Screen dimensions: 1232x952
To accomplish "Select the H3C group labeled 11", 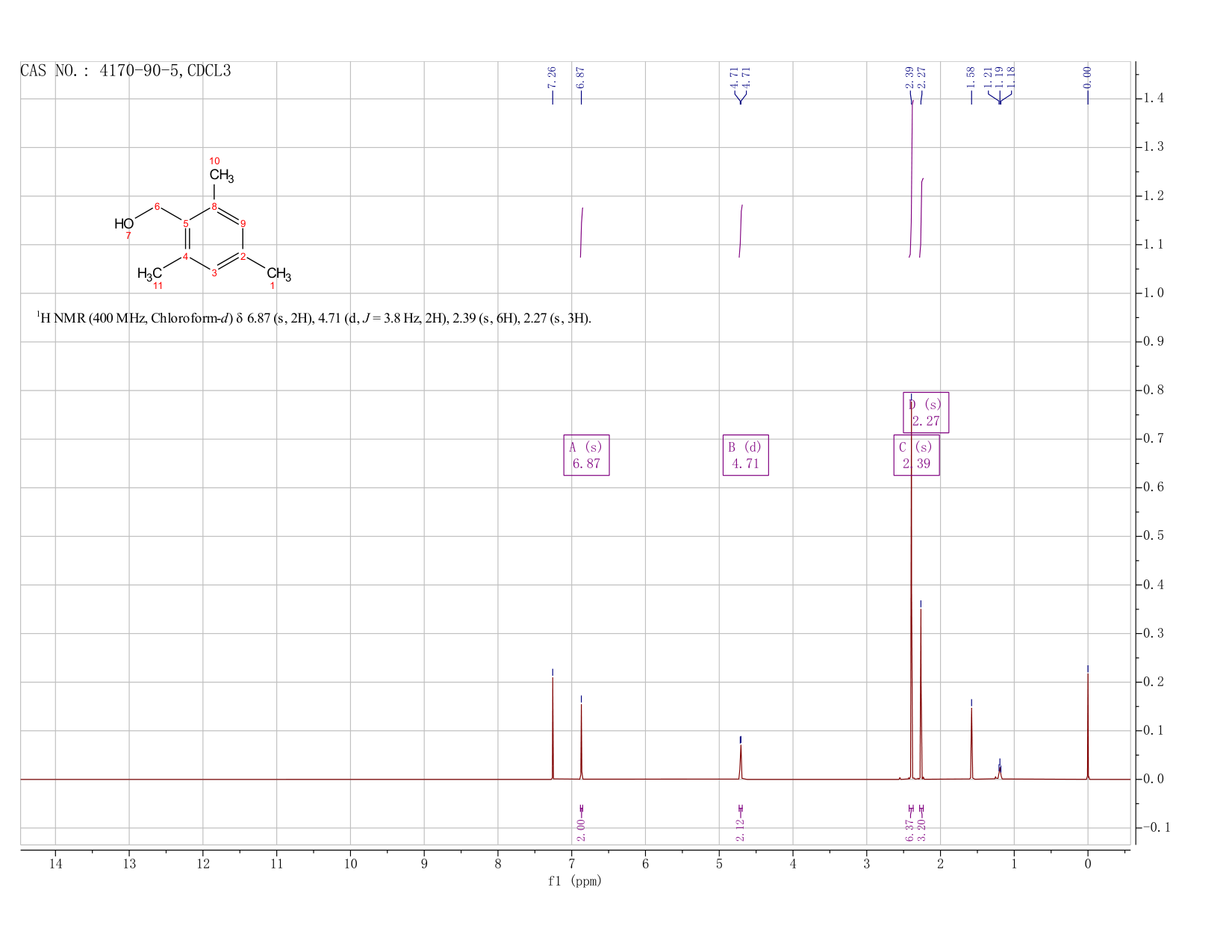I will coord(149,274).
